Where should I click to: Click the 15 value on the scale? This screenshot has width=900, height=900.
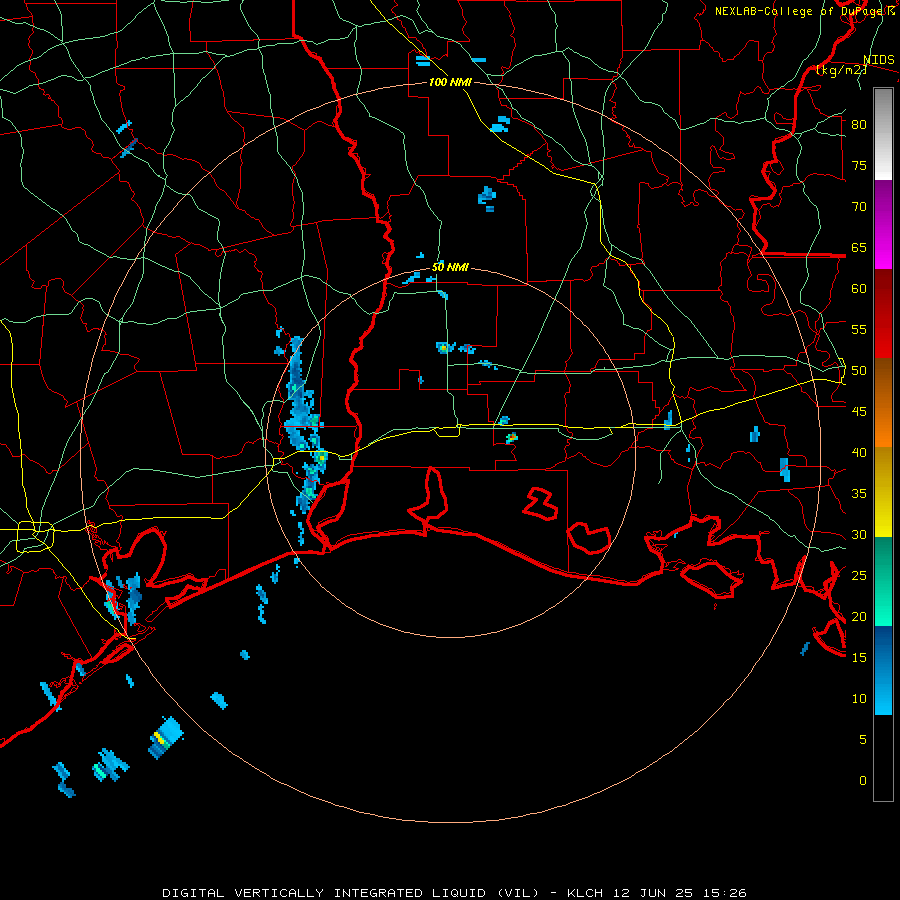[x=859, y=658]
